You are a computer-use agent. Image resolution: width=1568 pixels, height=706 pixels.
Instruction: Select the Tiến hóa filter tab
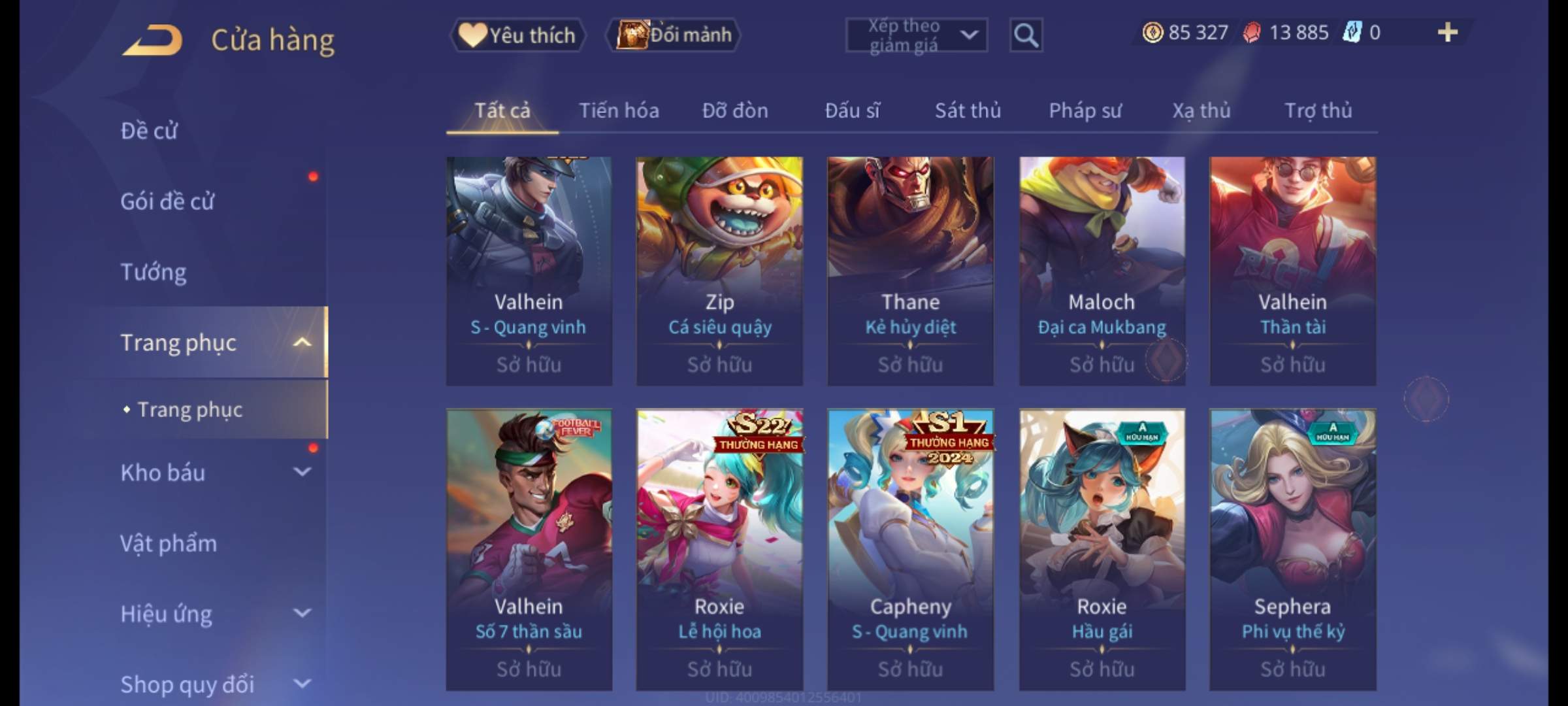(x=619, y=110)
